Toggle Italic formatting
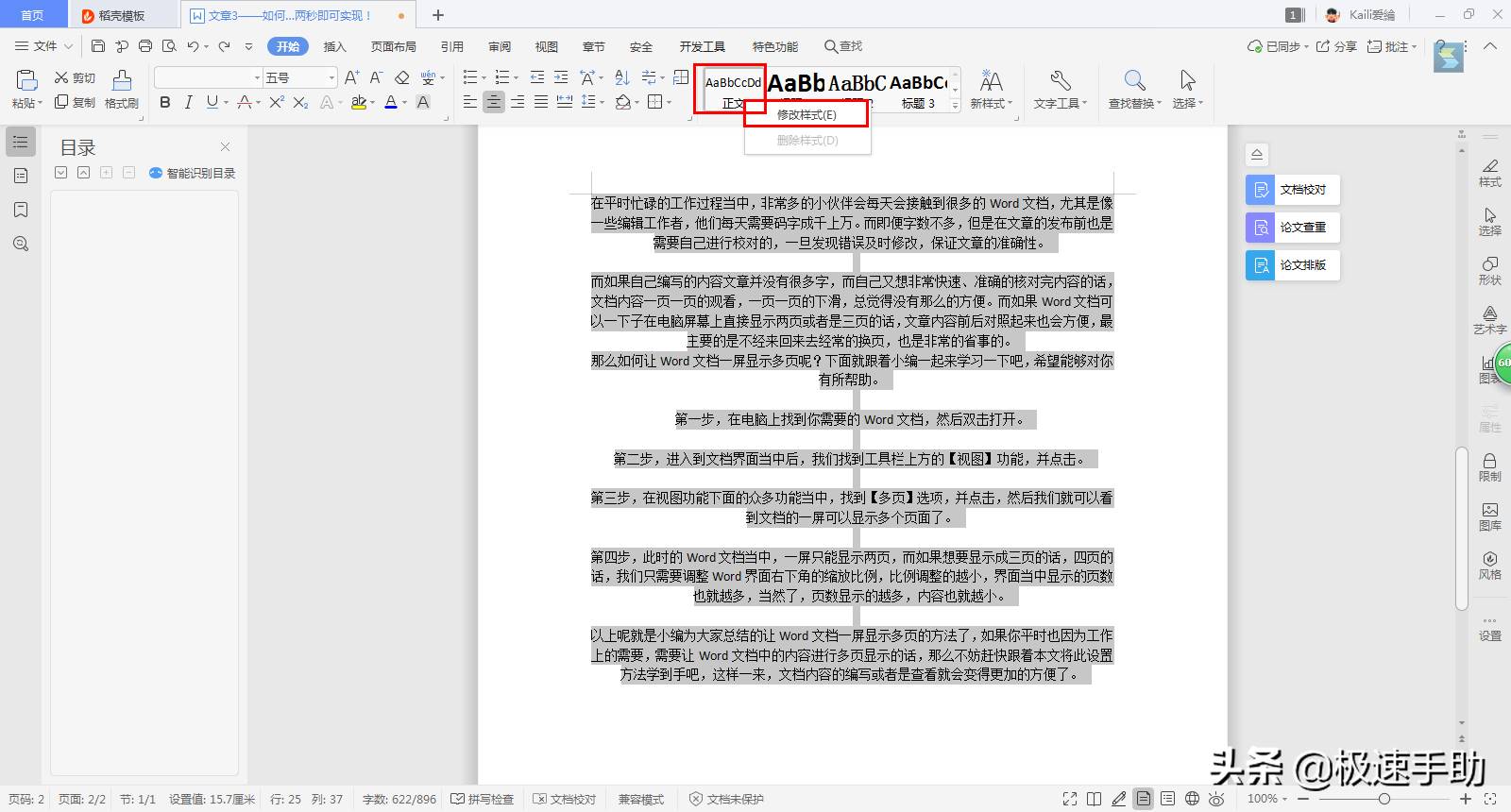This screenshot has width=1511, height=812. click(x=188, y=102)
